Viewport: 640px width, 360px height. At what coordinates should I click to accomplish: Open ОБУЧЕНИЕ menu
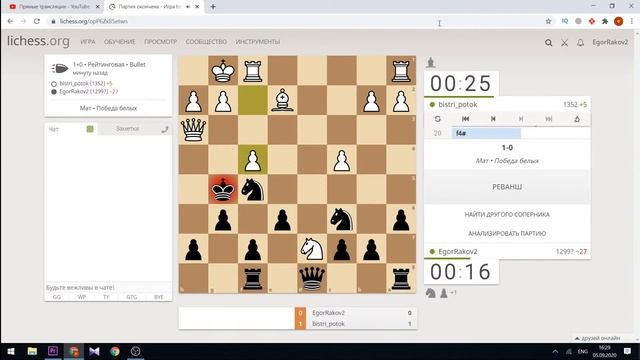[x=119, y=42]
